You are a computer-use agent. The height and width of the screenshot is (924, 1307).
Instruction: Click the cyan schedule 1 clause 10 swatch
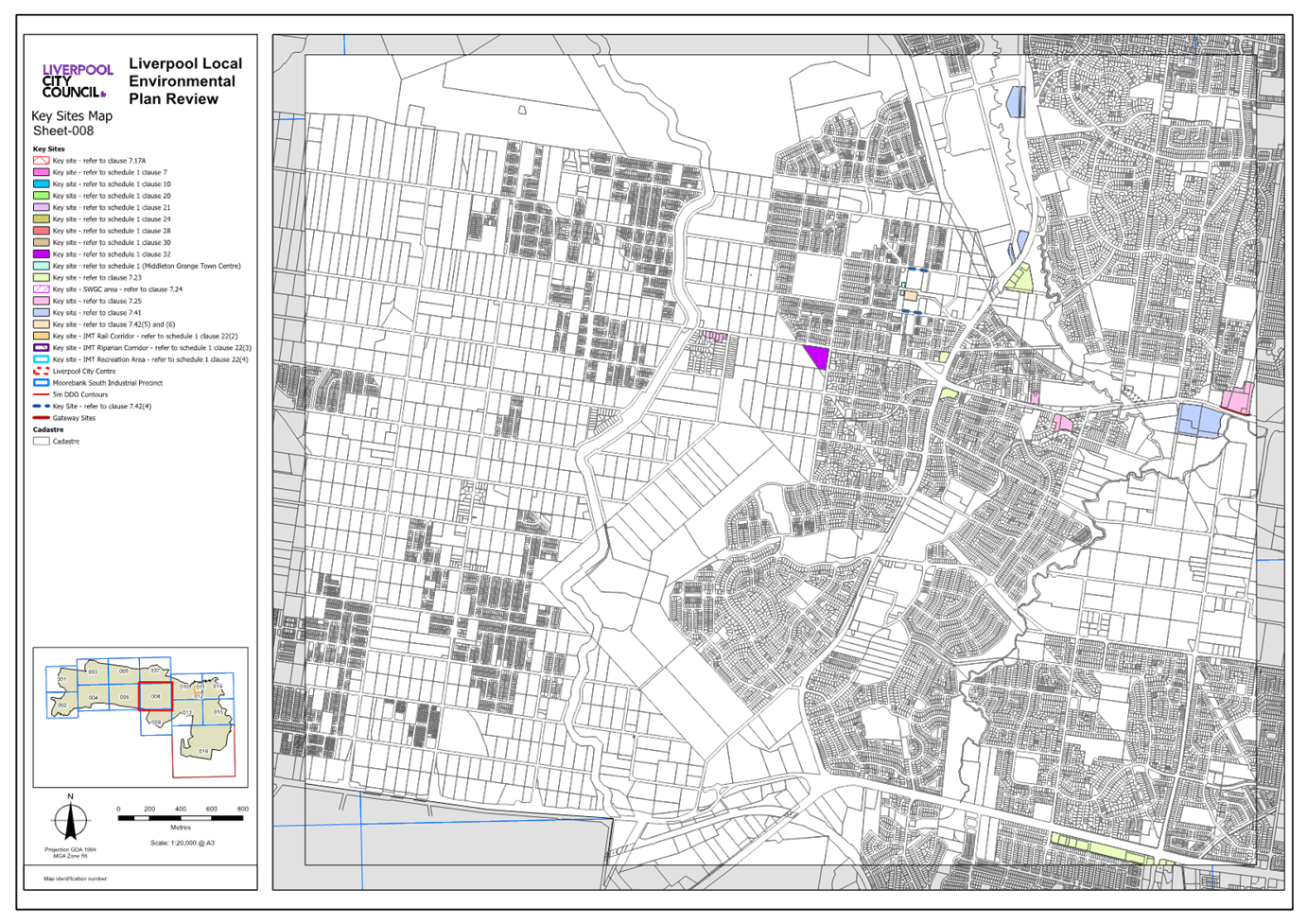pyautogui.click(x=41, y=184)
